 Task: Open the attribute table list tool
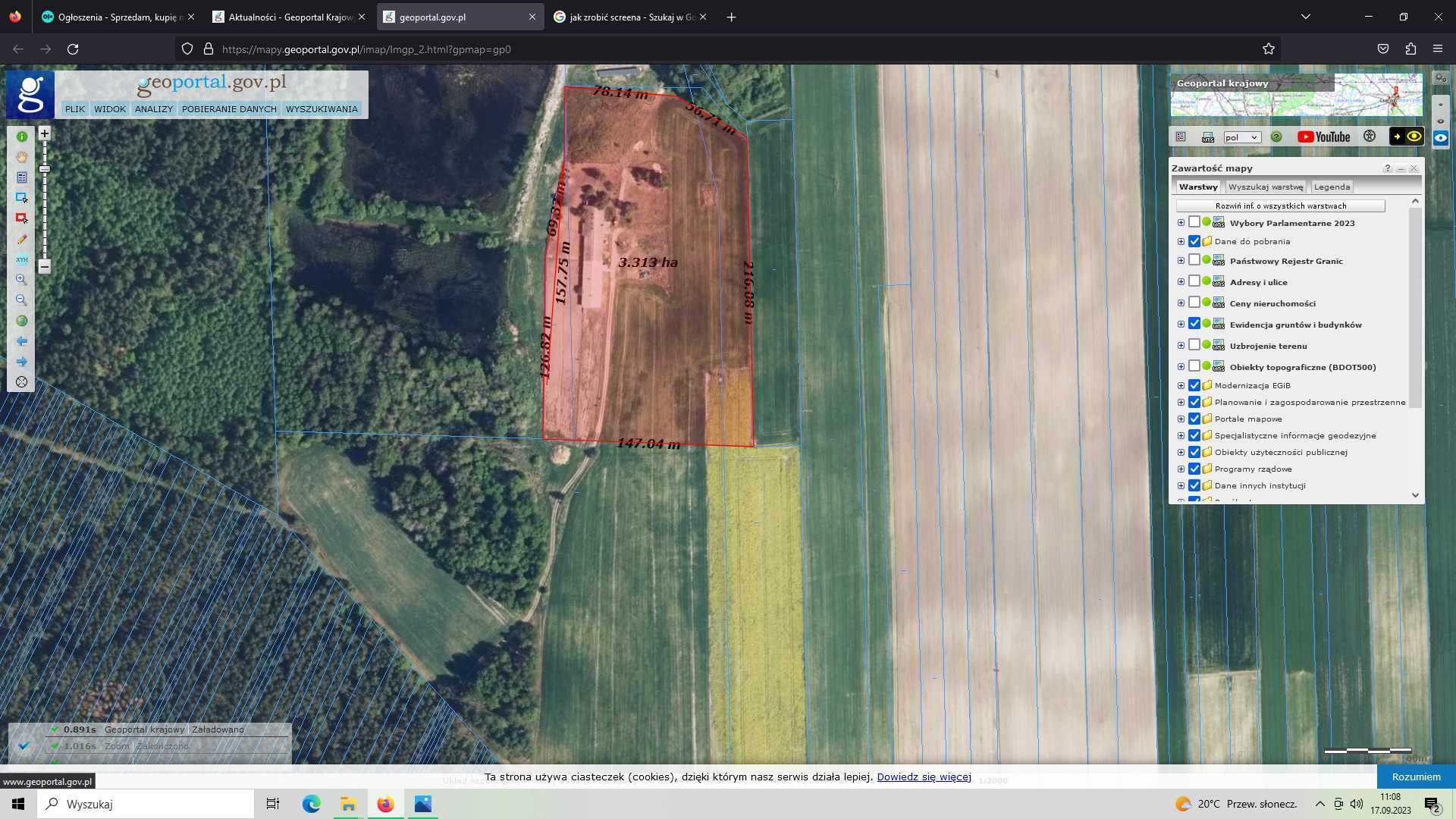[x=22, y=177]
